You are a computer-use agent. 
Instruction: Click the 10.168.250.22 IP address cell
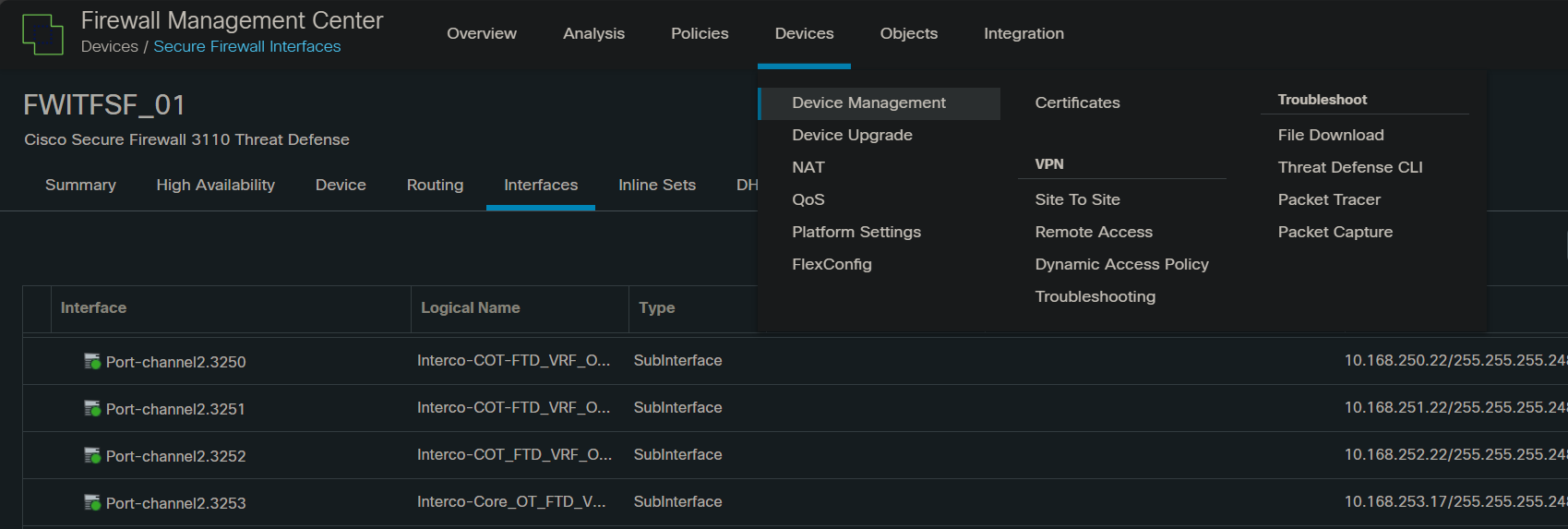pos(1455,360)
